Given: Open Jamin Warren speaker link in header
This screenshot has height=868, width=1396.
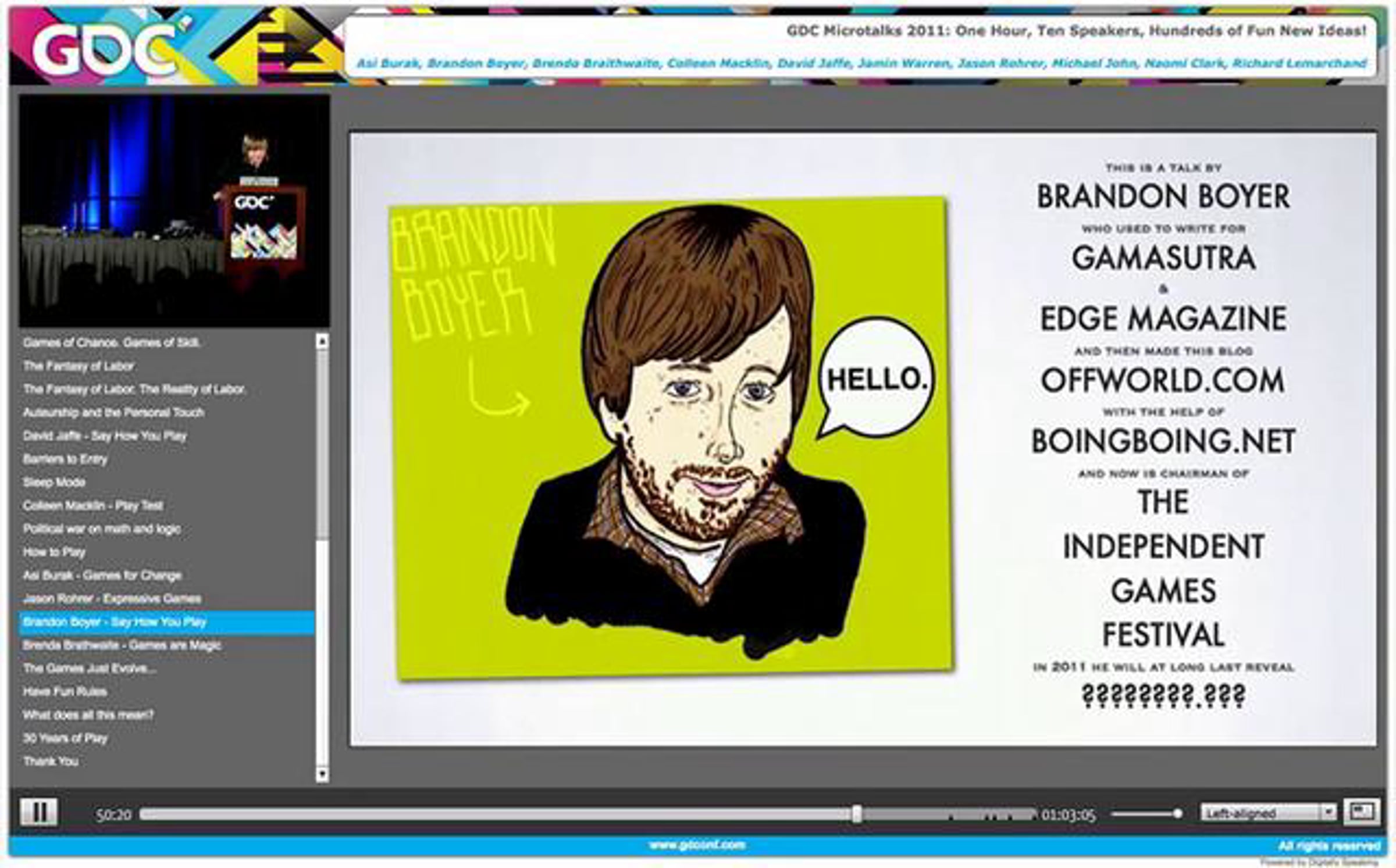Looking at the screenshot, I should [x=903, y=63].
